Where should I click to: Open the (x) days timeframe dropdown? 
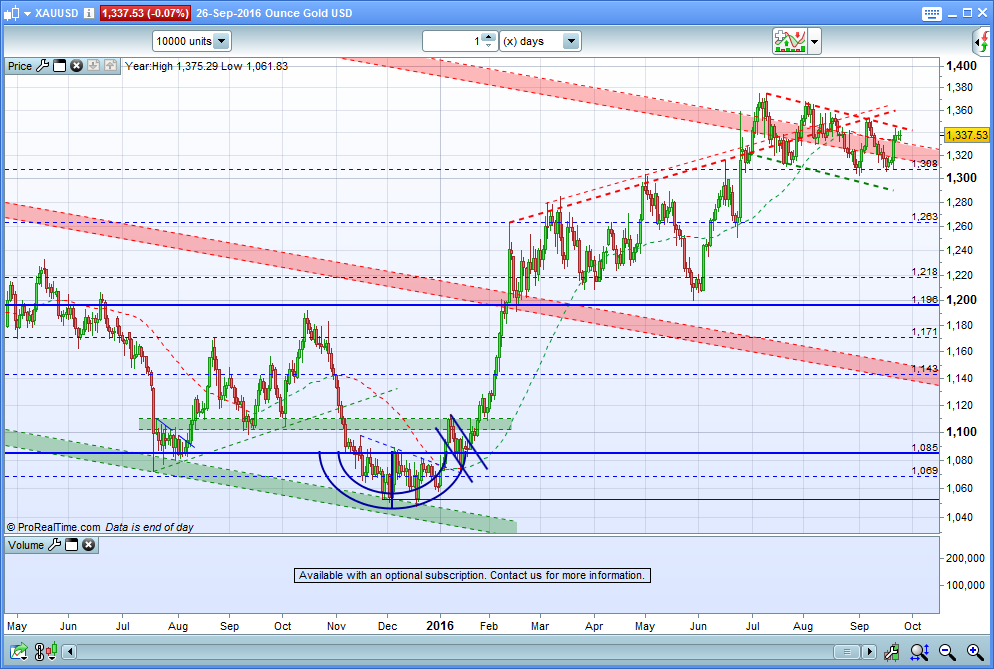(540, 41)
